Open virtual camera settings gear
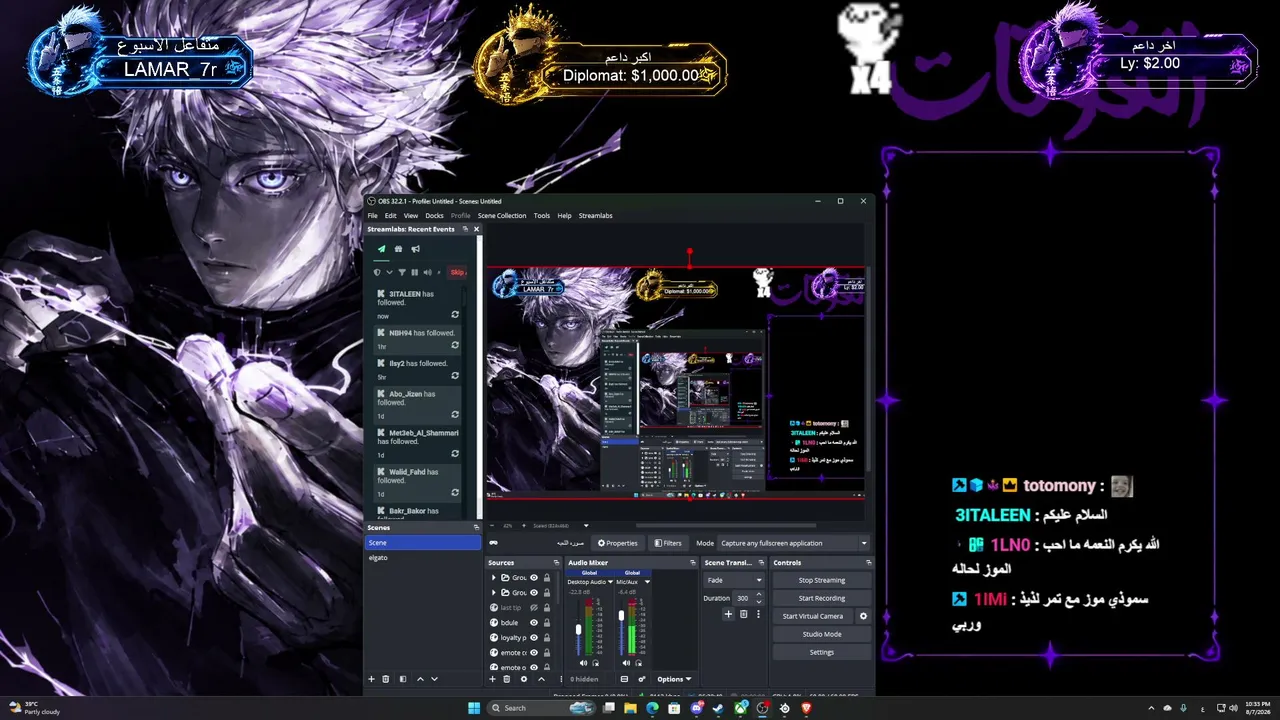Viewport: 1280px width, 720px height. tap(864, 616)
